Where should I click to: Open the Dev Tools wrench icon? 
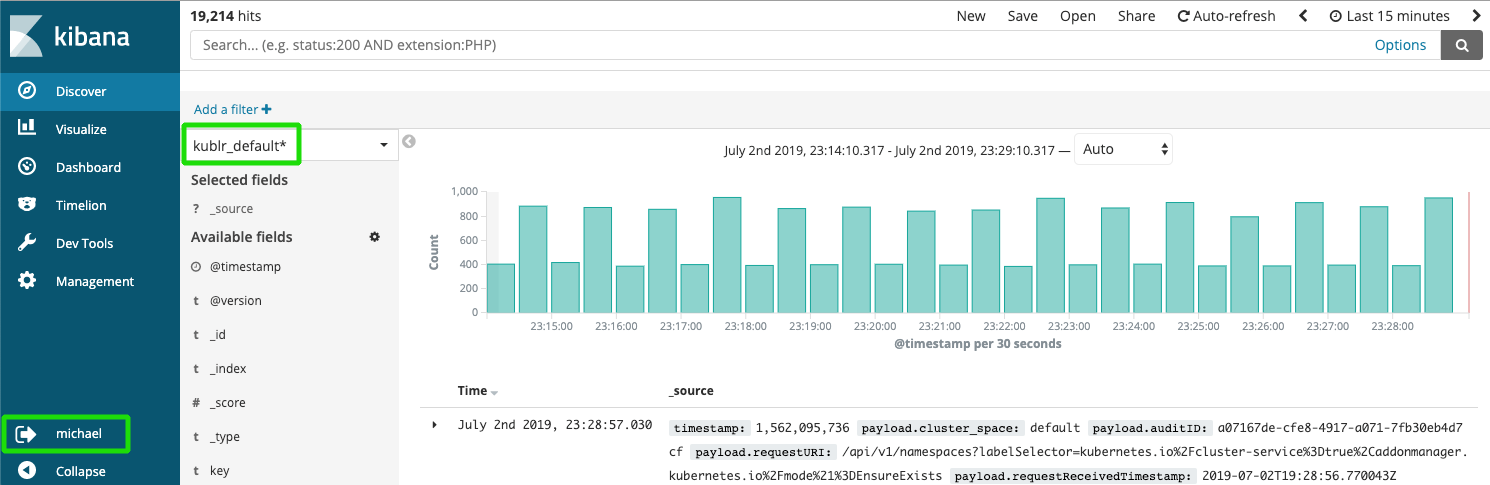point(28,243)
